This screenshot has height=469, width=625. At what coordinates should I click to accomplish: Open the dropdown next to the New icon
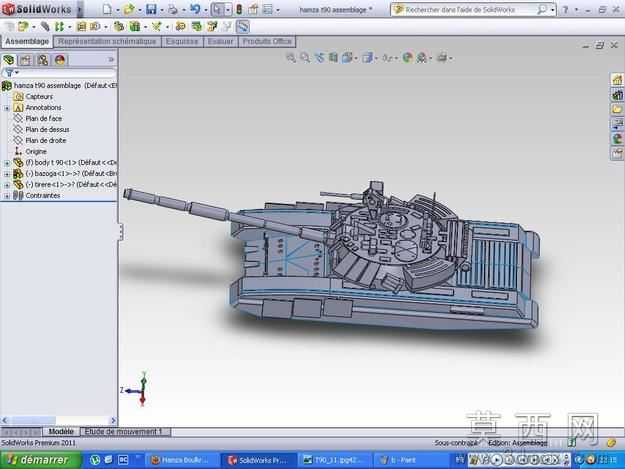(x=118, y=10)
